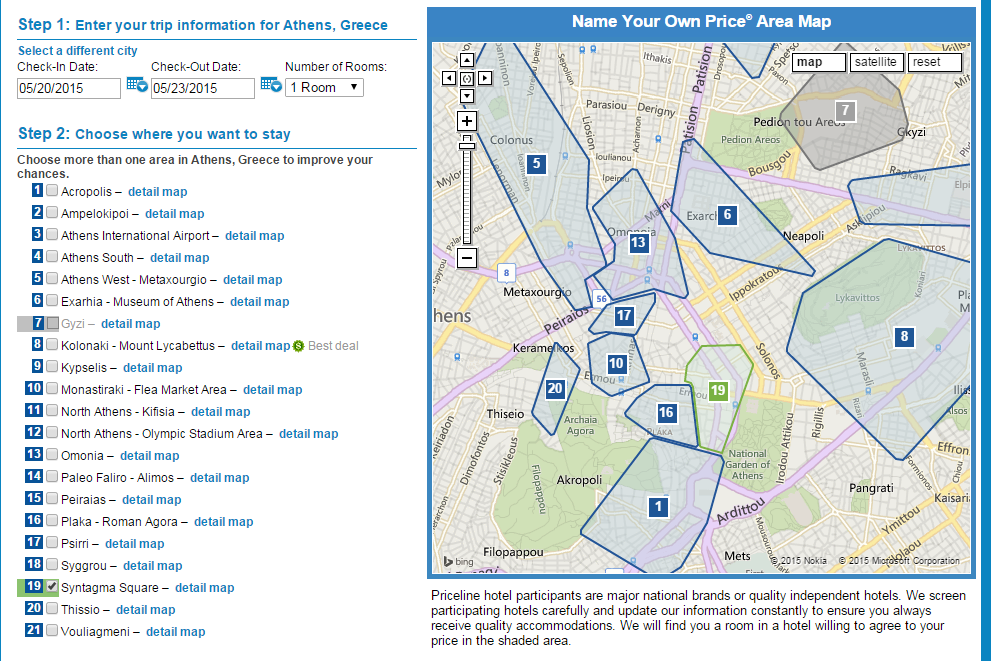Open the Check-Out Date calendar icon

coord(271,85)
